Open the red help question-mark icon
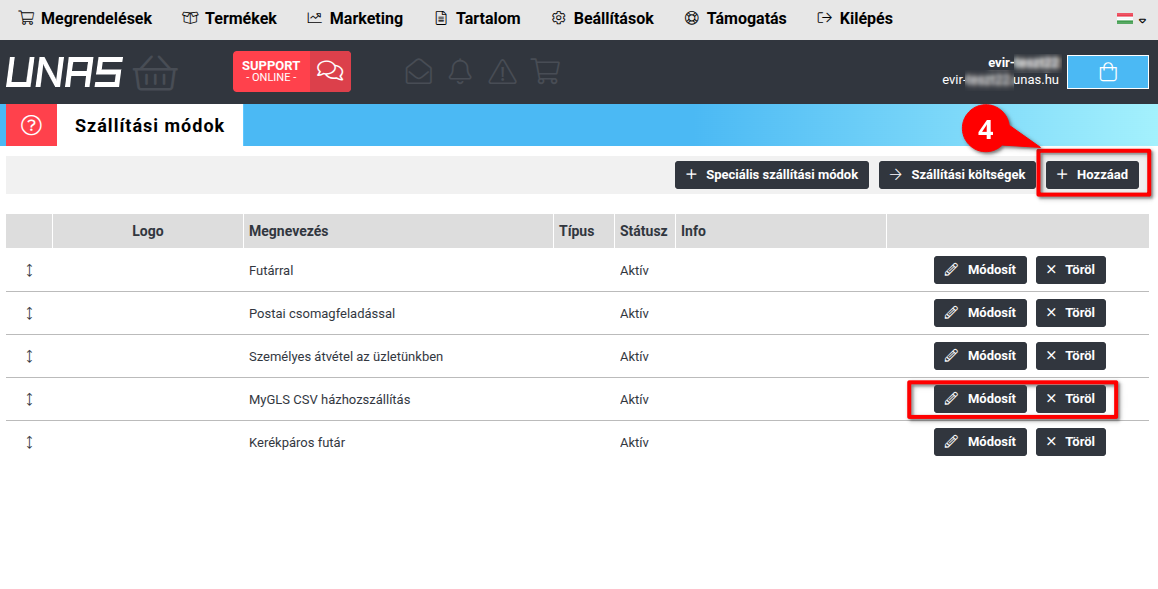The height and width of the screenshot is (589, 1158). tap(31, 125)
